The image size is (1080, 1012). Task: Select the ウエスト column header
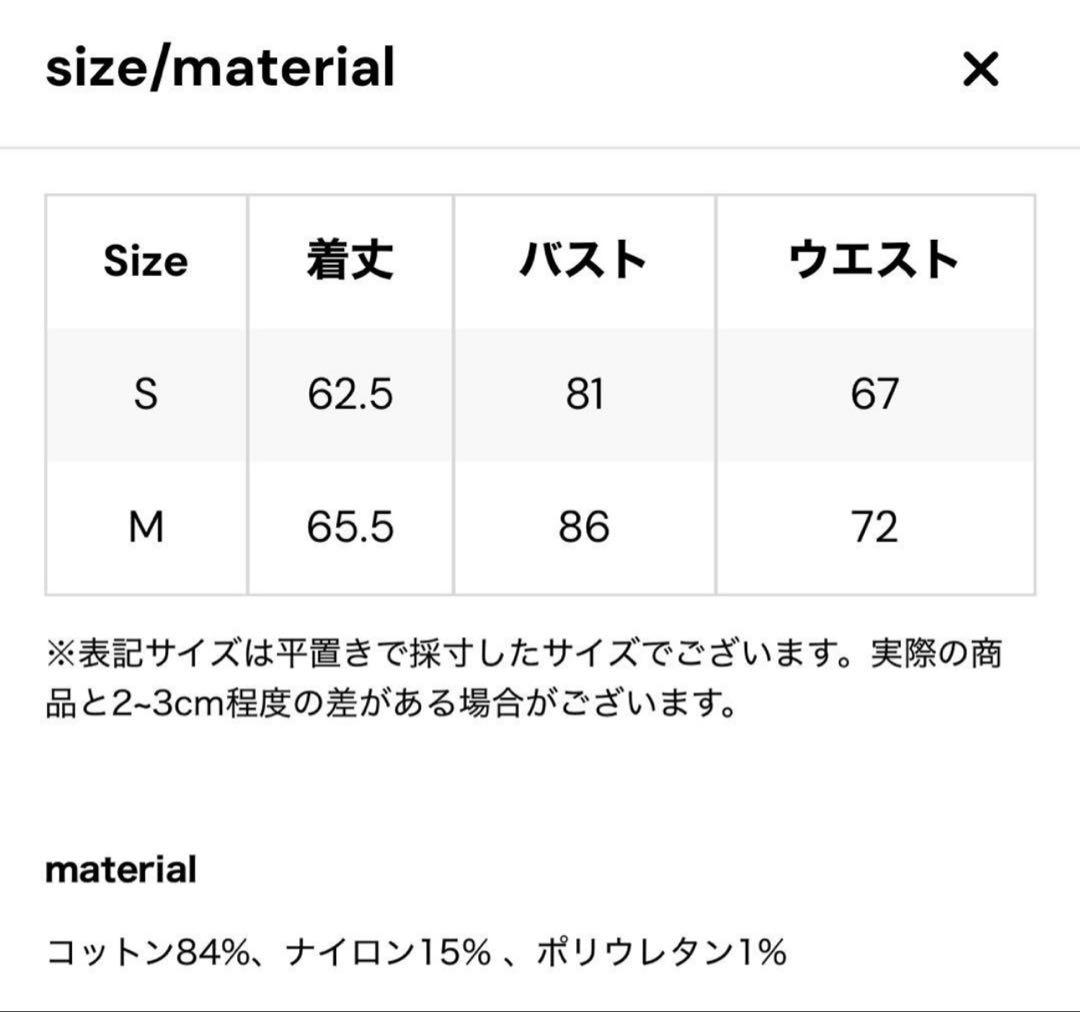[x=874, y=261]
